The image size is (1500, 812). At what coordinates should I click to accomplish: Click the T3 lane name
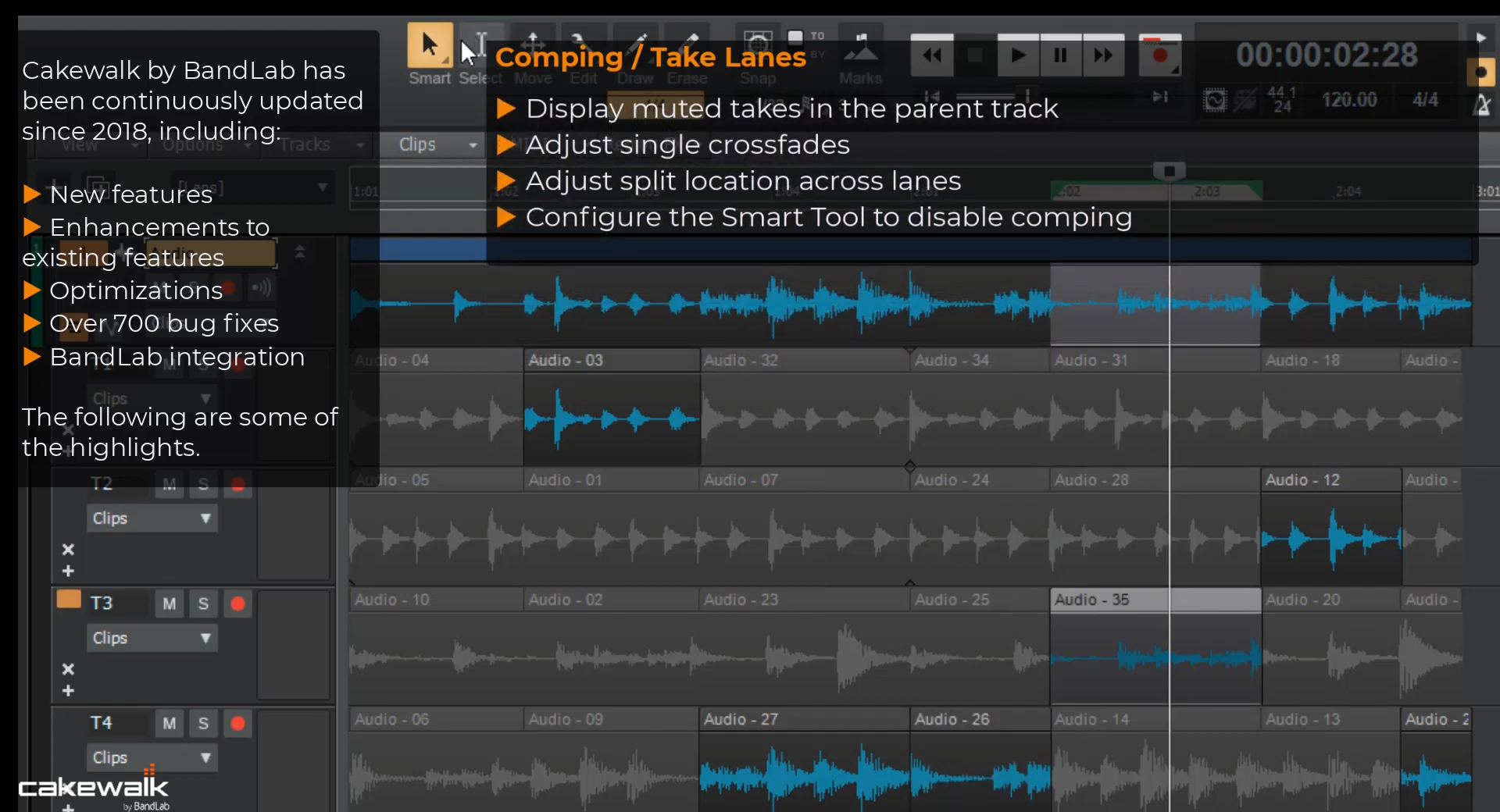tap(102, 603)
